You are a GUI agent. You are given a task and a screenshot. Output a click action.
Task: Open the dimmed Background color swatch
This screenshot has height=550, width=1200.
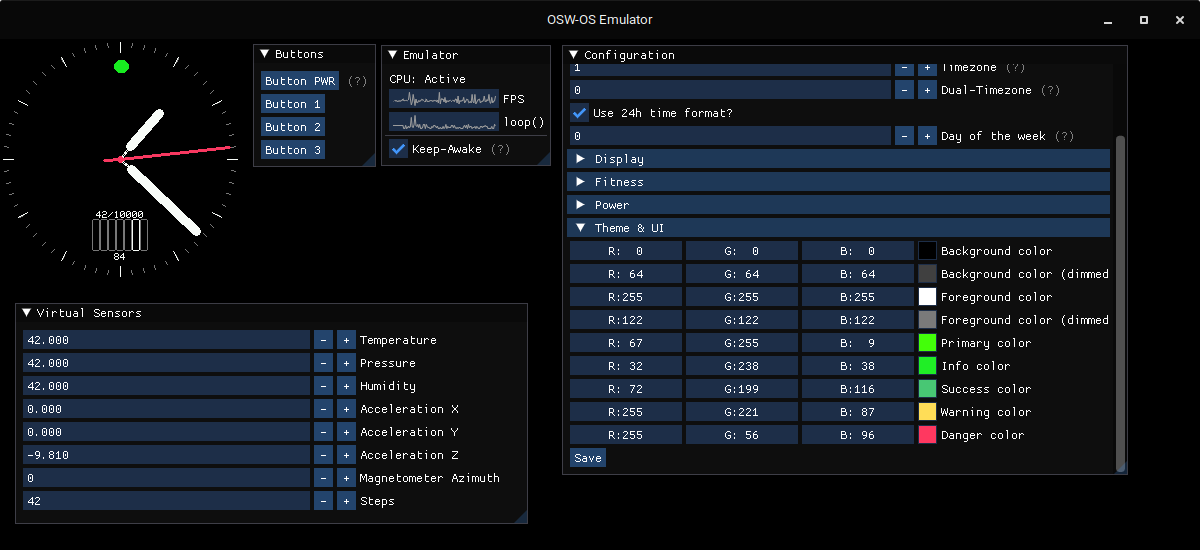(x=927, y=274)
